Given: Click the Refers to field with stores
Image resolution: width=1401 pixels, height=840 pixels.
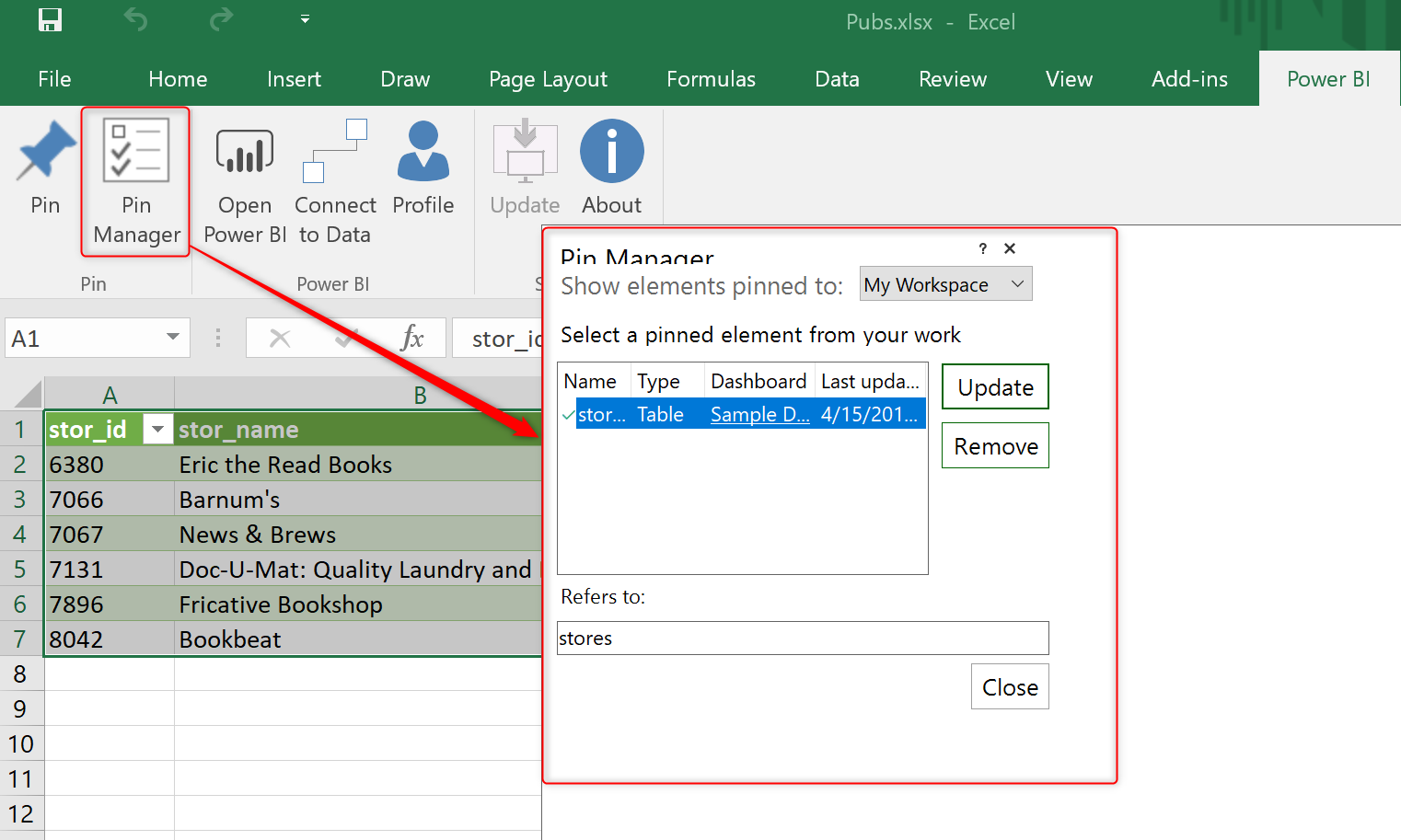Looking at the screenshot, I should coord(803,638).
